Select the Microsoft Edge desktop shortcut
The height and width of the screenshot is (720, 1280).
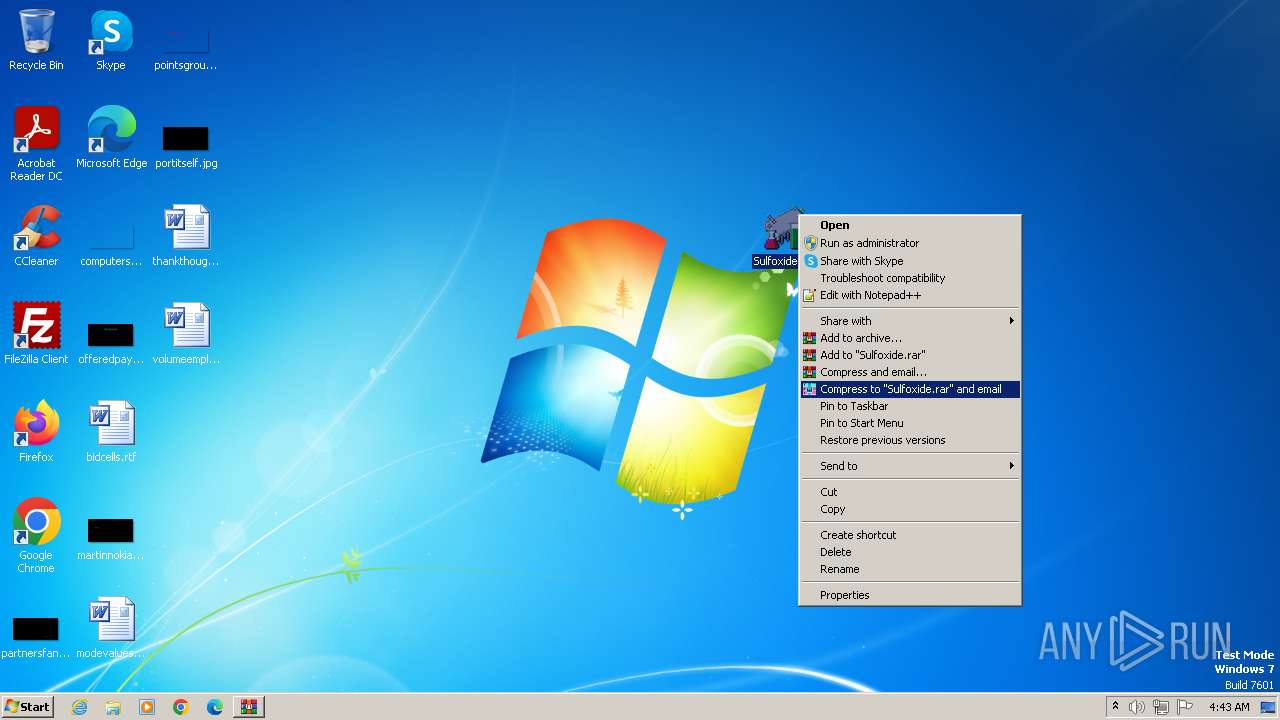pos(111,138)
